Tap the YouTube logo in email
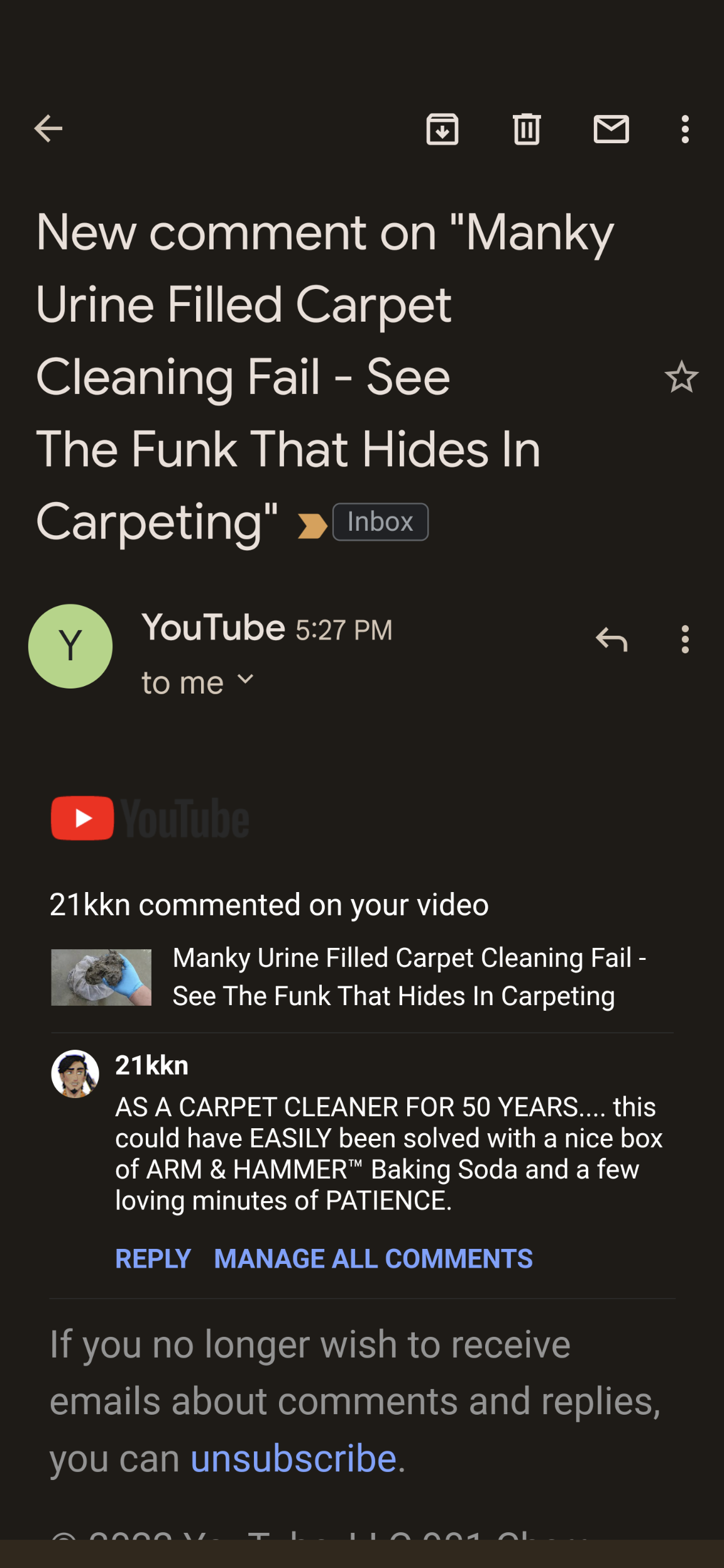The height and width of the screenshot is (1568, 724). [150, 819]
